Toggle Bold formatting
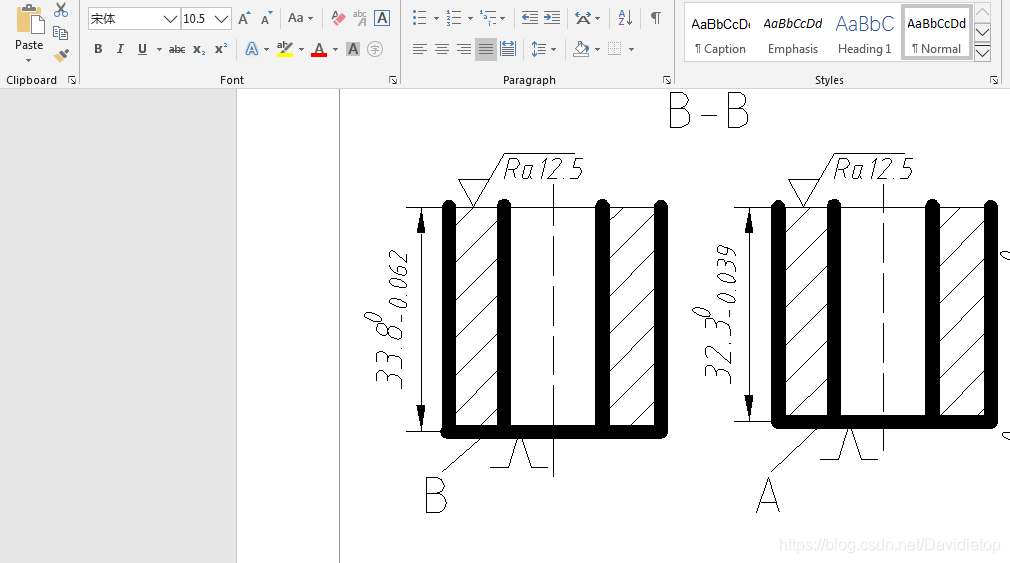 98,49
